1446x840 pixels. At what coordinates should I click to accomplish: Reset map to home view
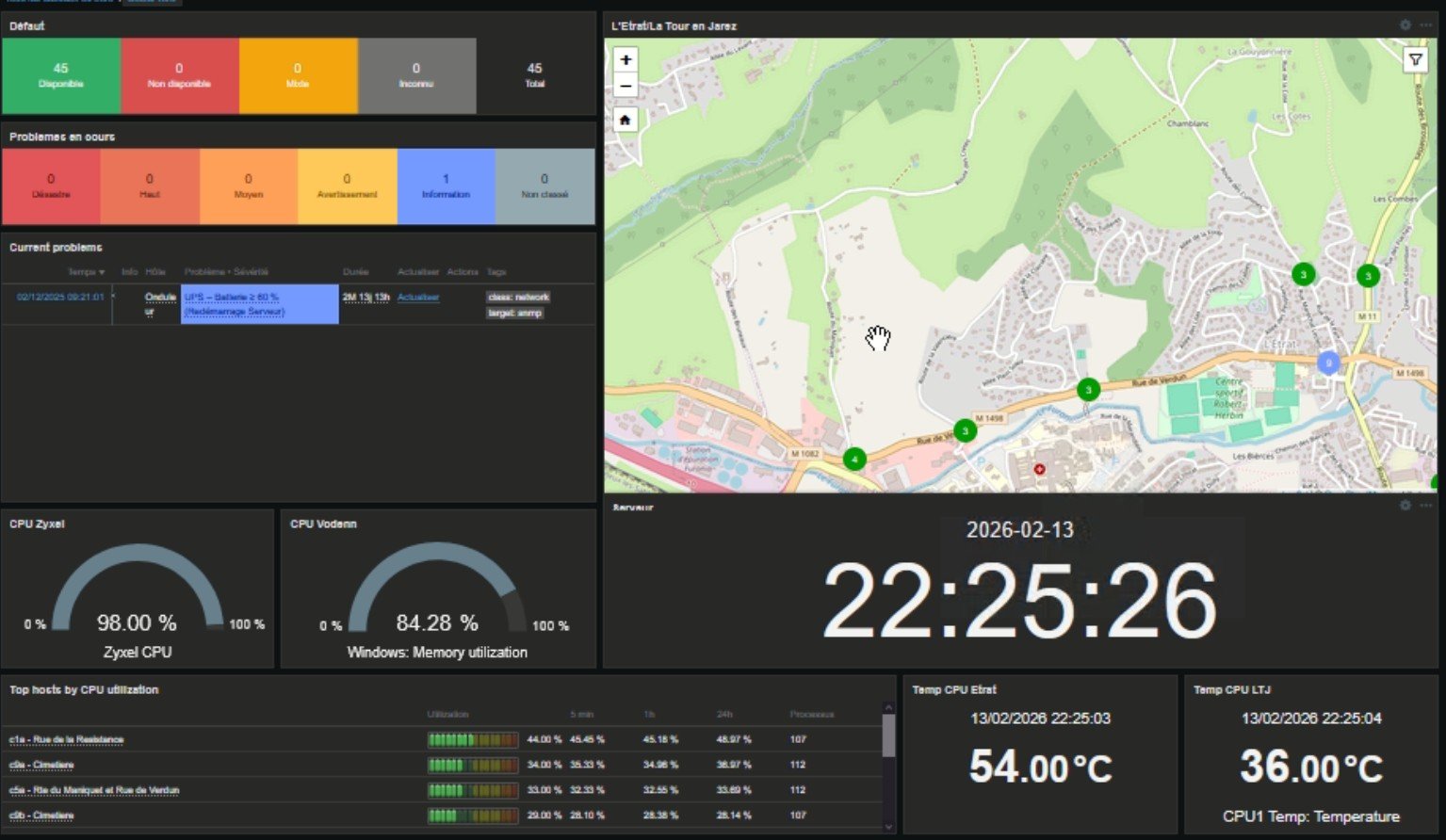click(x=625, y=120)
